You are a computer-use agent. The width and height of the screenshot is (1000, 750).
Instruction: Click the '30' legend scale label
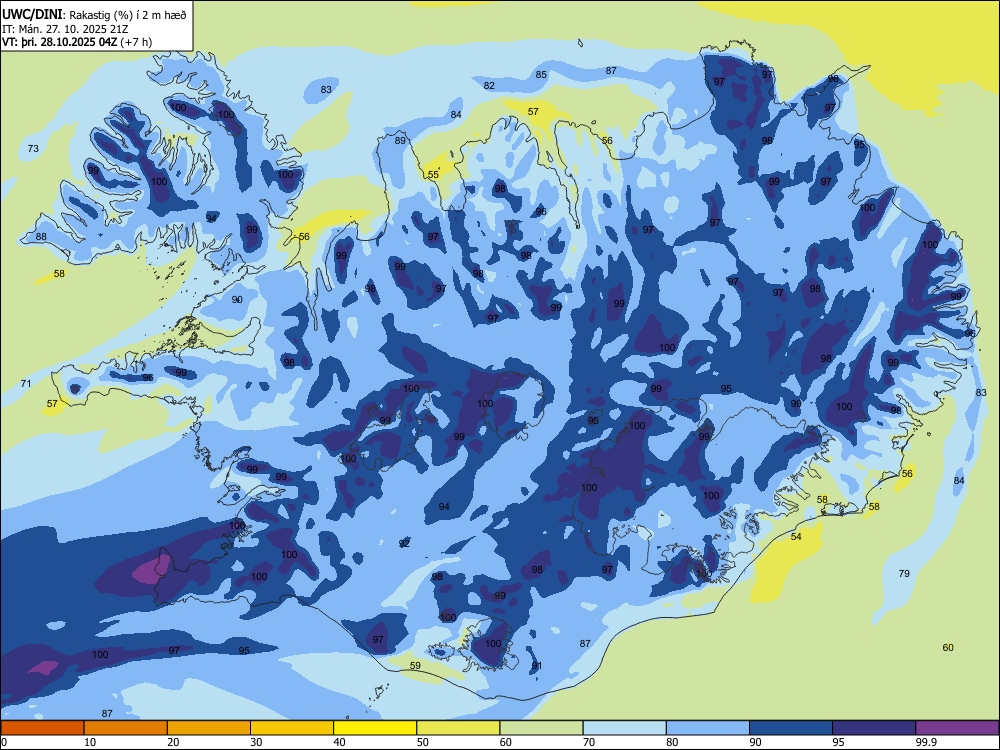(256, 742)
